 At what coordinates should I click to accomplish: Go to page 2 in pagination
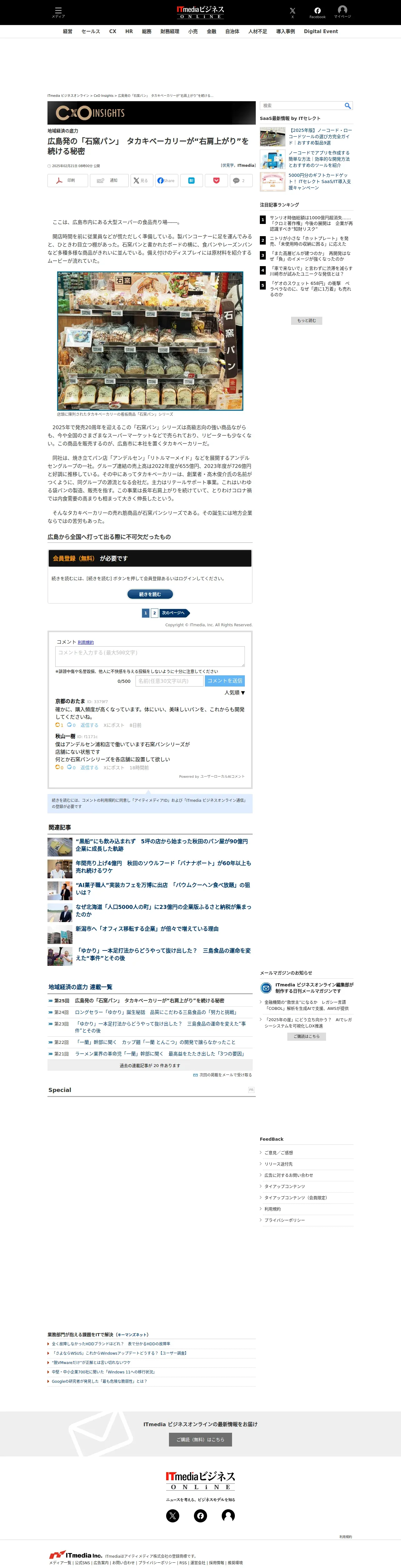pos(155,613)
